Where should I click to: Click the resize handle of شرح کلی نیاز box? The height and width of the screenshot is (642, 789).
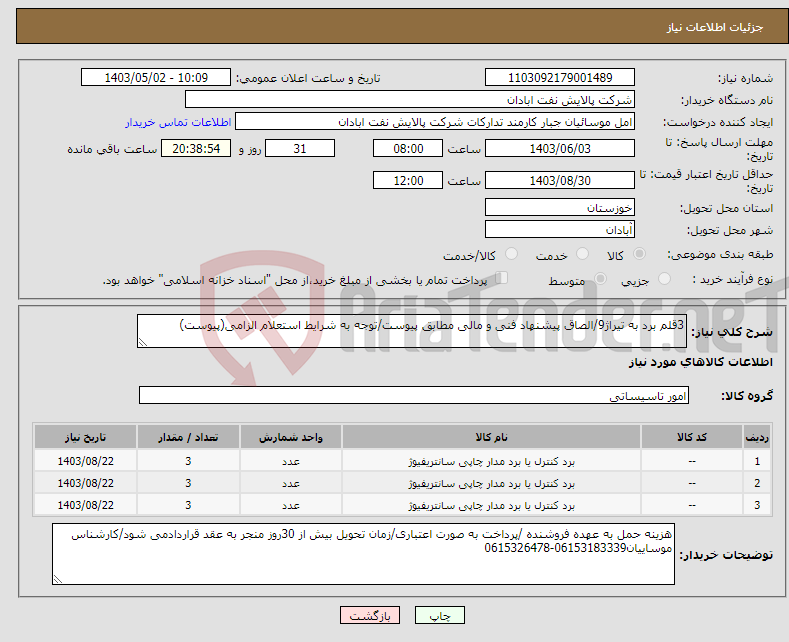coord(143,342)
